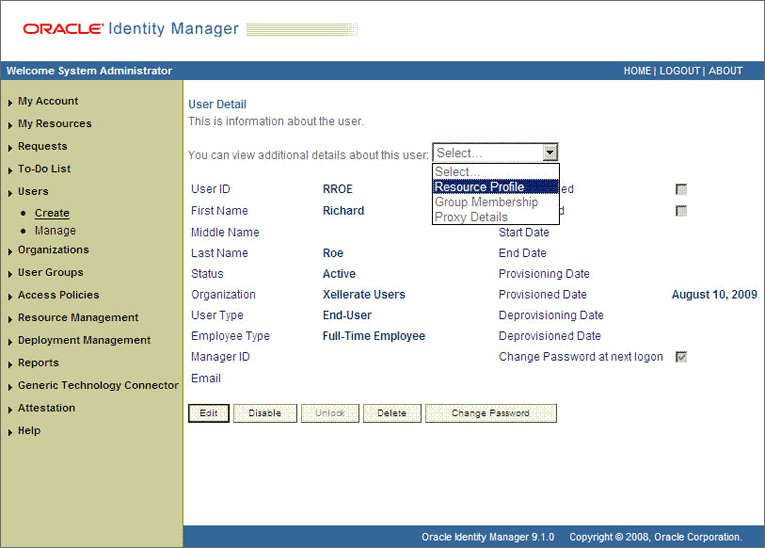
Task: Click the Change Password button
Action: coord(490,413)
